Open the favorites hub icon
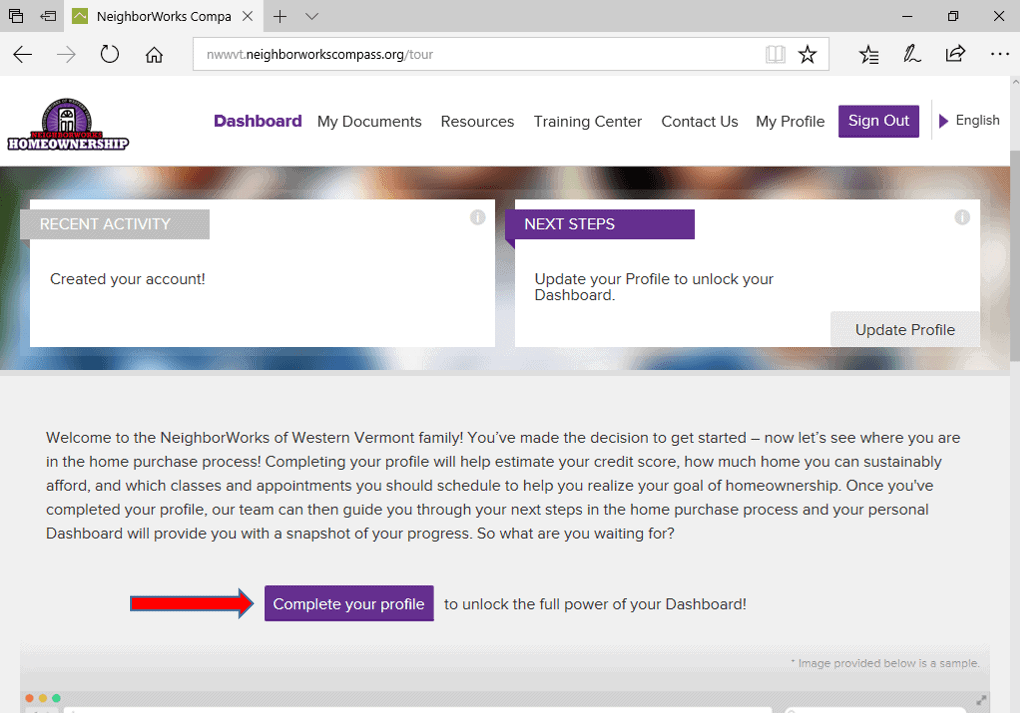 (x=869, y=55)
